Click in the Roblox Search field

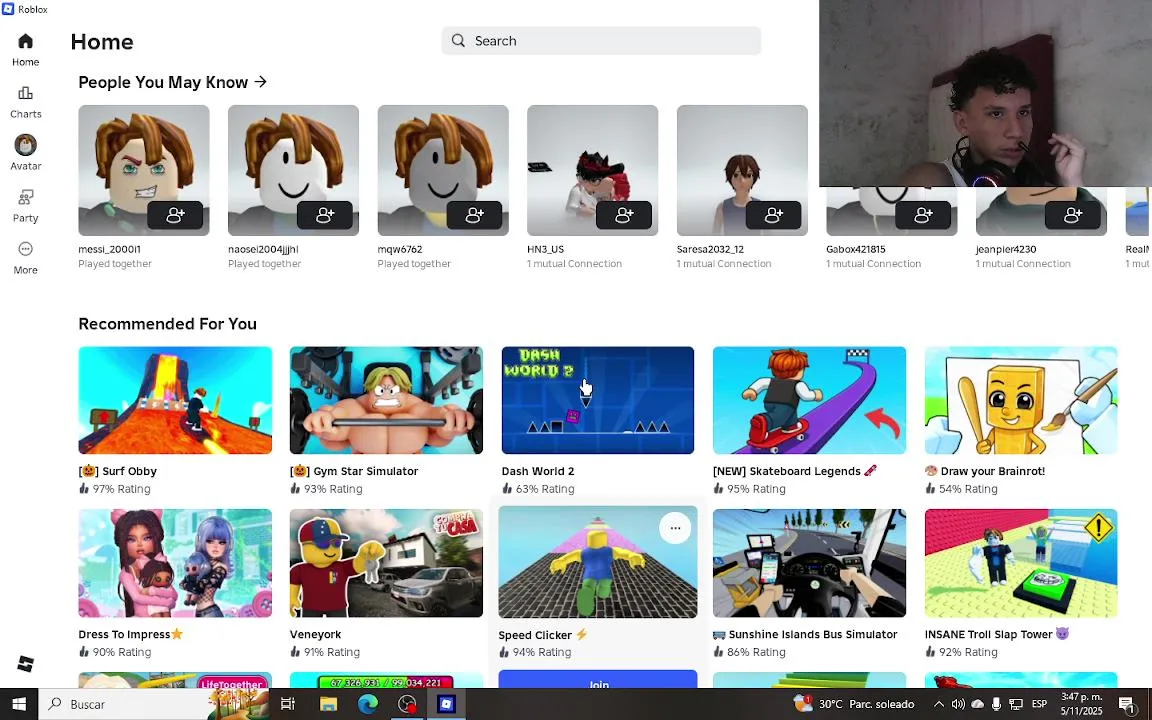[601, 40]
